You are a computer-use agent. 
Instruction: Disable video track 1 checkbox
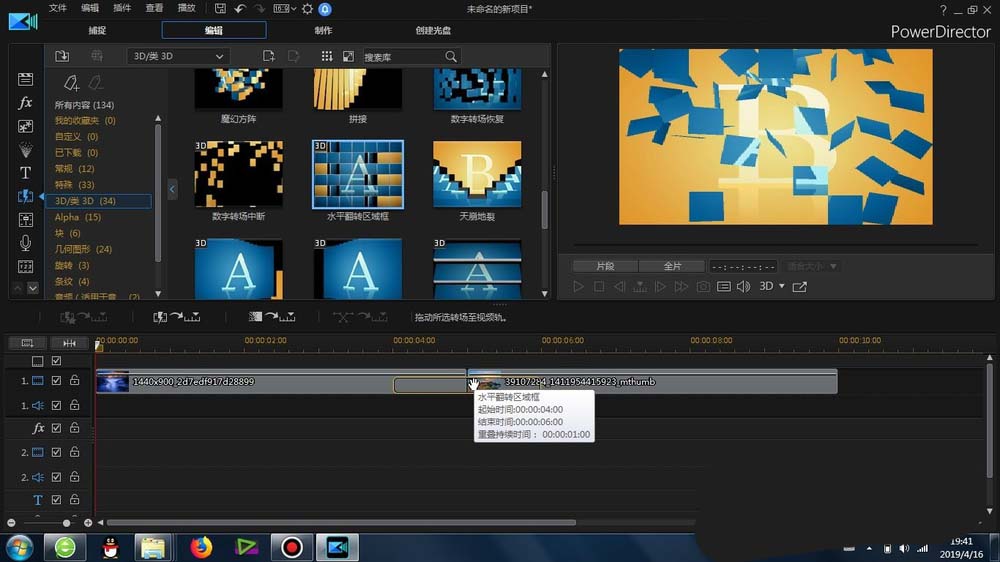pyautogui.click(x=57, y=381)
